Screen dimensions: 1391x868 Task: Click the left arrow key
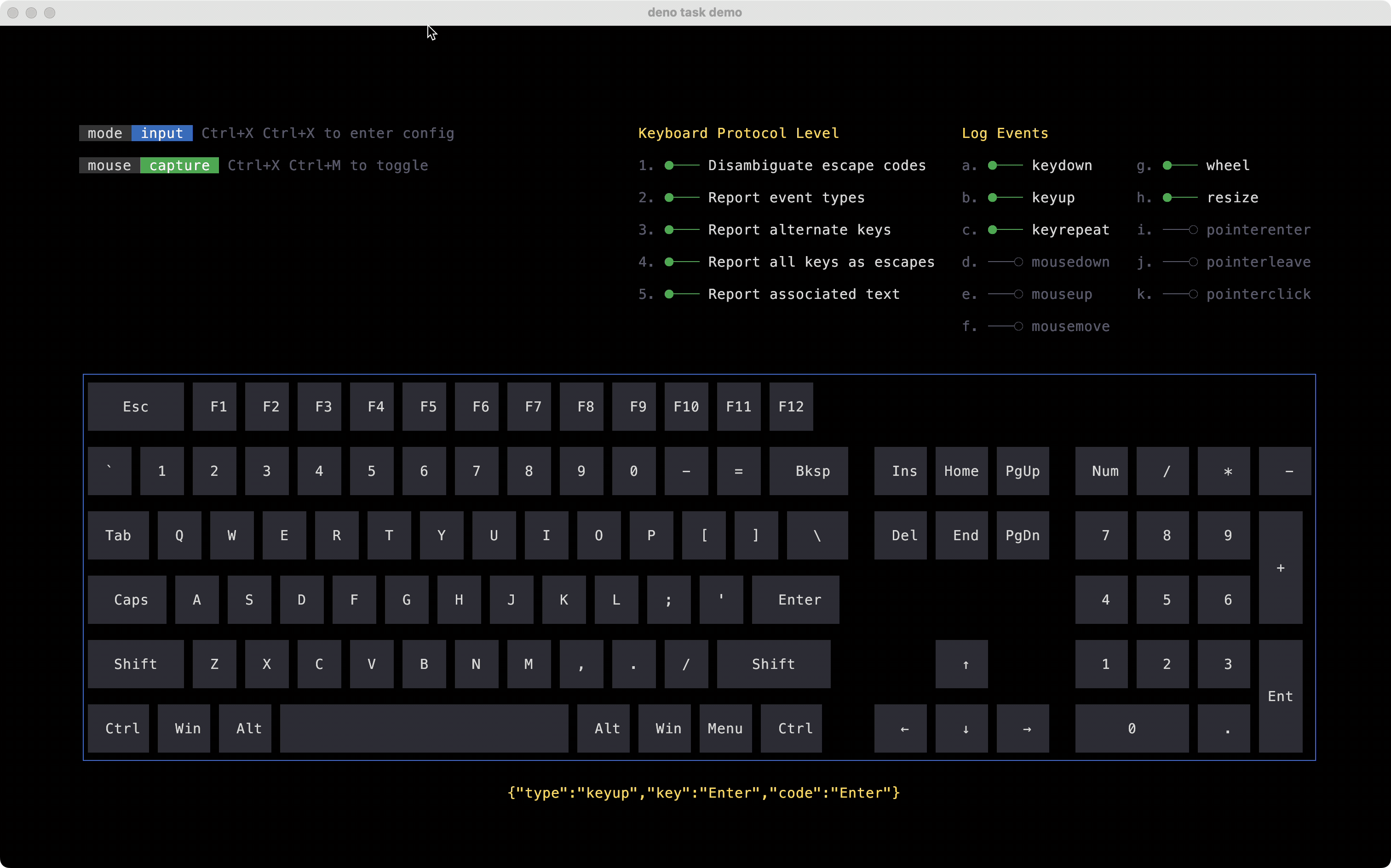pos(901,728)
